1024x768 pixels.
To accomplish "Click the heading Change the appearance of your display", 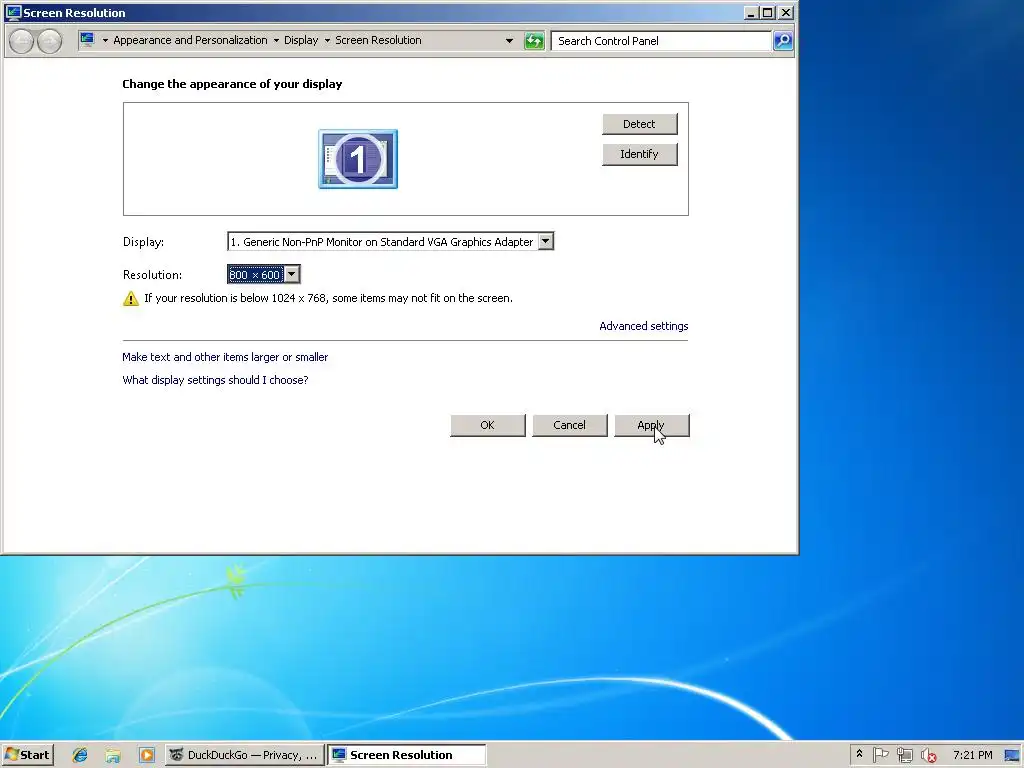I will coord(232,84).
